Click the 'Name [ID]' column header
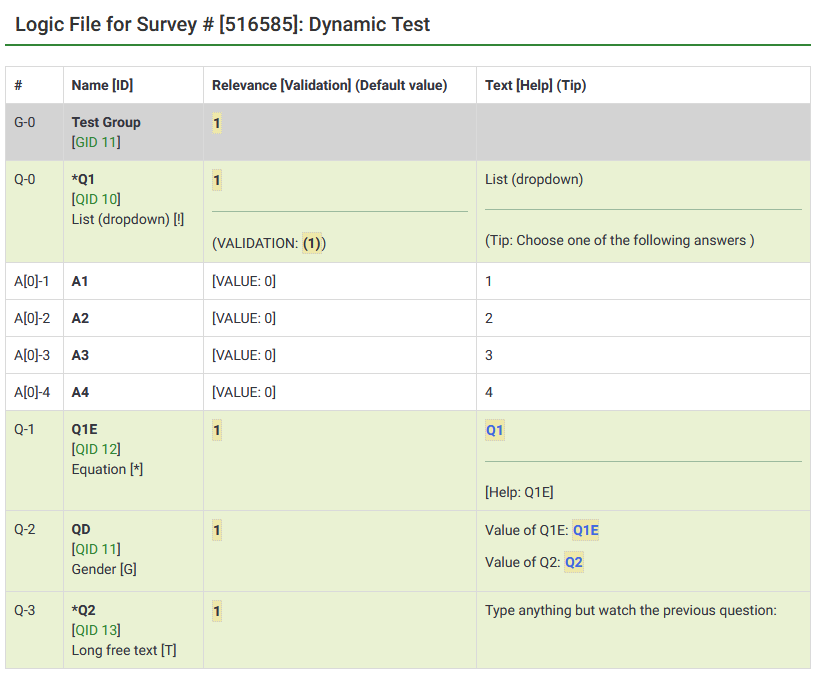Viewport: 823px width, 684px height. click(x=102, y=85)
